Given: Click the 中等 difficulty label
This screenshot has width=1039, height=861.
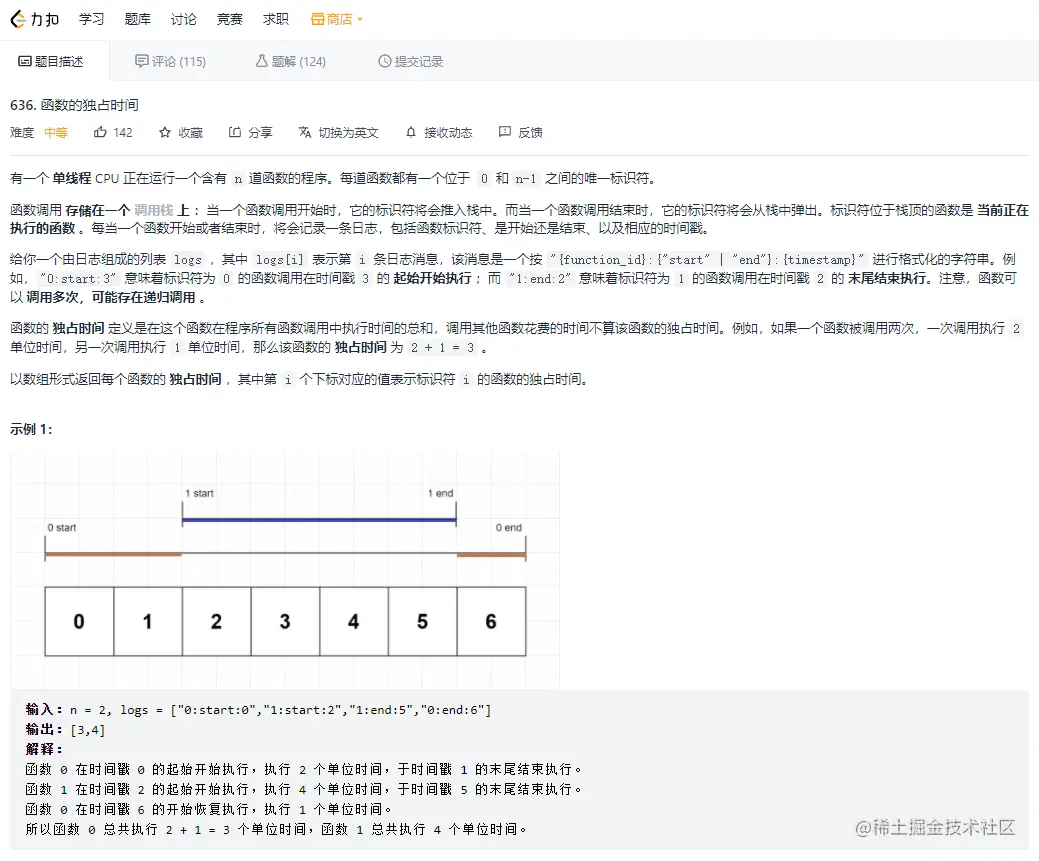Looking at the screenshot, I should click(x=56, y=133).
